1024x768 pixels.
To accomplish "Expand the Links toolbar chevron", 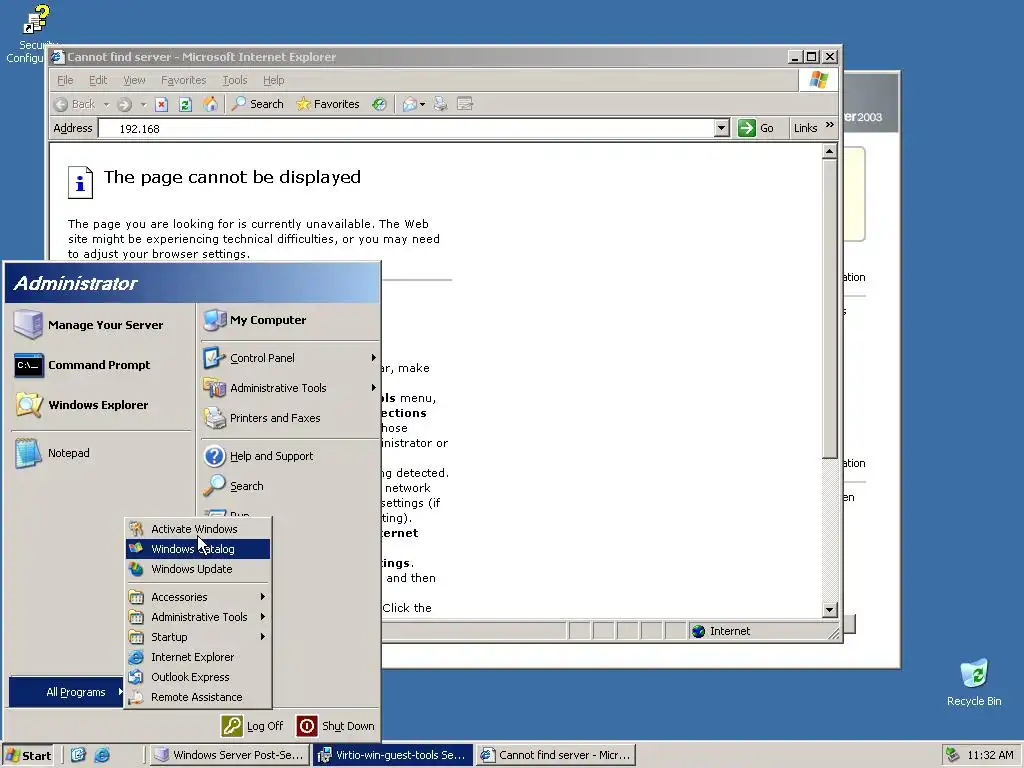I will click(830, 125).
